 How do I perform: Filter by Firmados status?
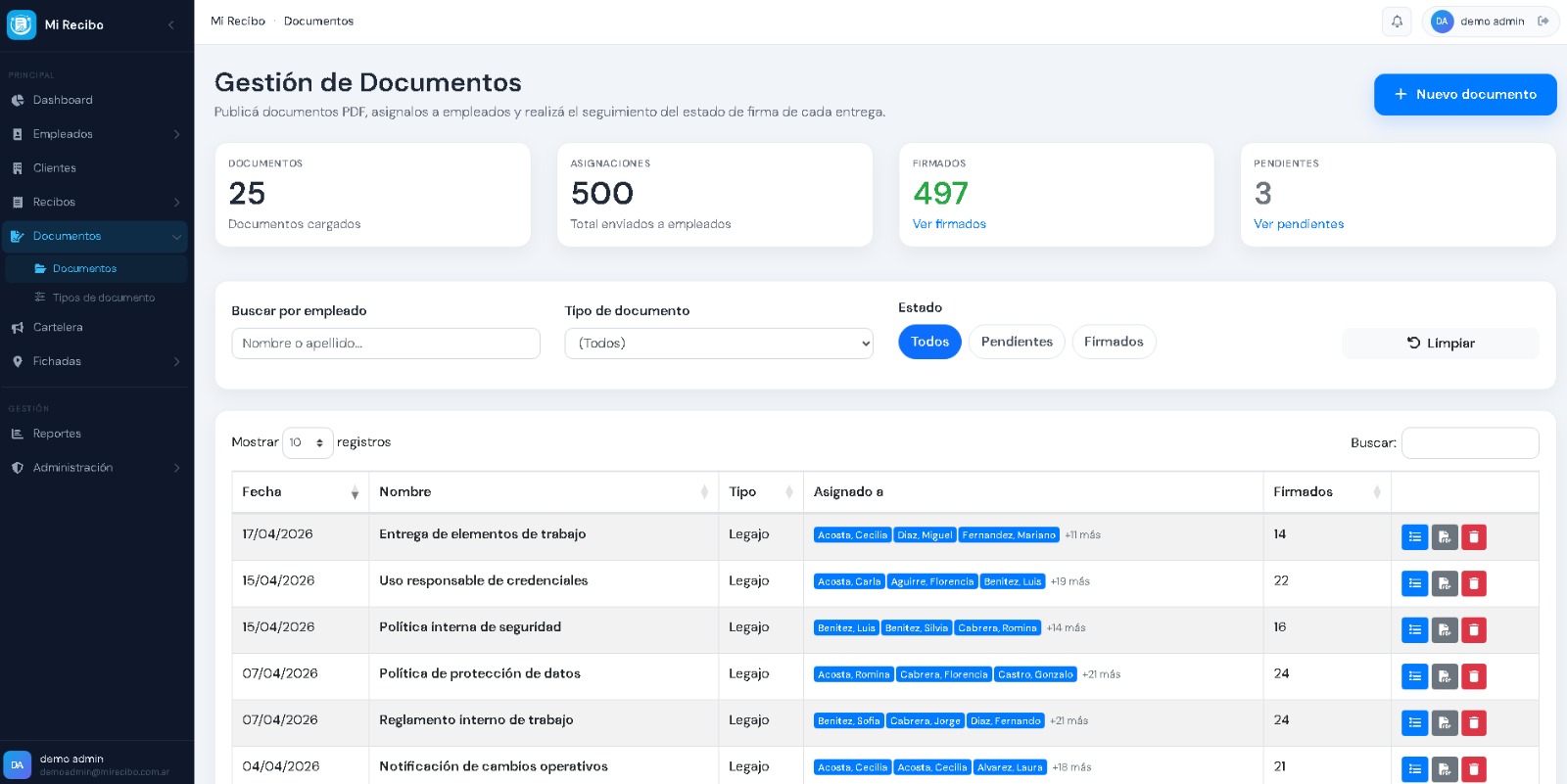1114,342
